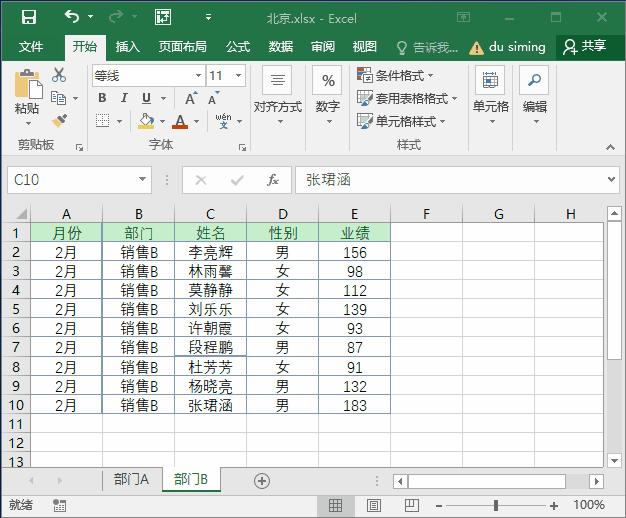Click the Cut scissors icon
The height and width of the screenshot is (518, 626).
click(x=59, y=75)
